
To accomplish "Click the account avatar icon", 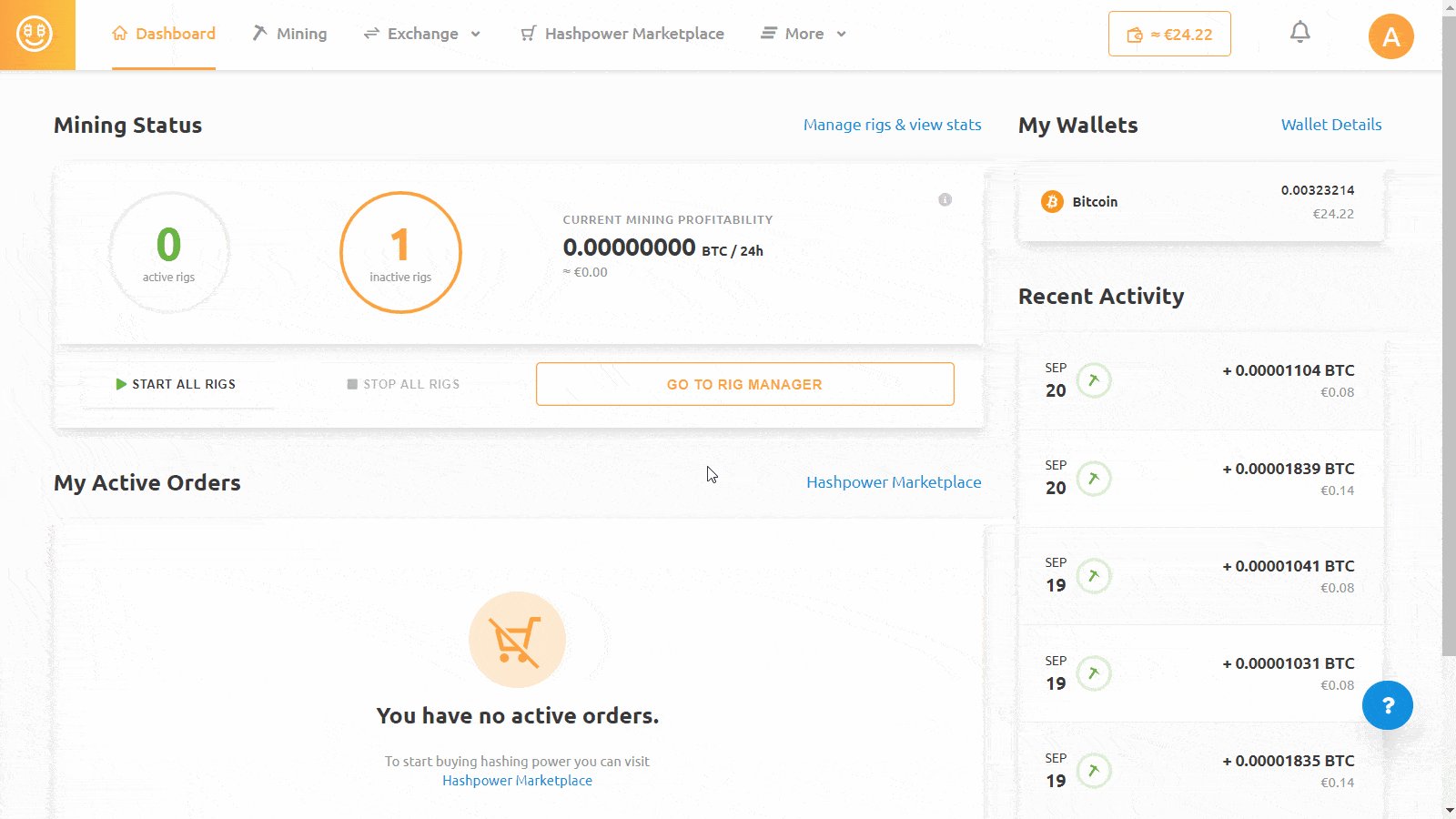I will click(1390, 36).
